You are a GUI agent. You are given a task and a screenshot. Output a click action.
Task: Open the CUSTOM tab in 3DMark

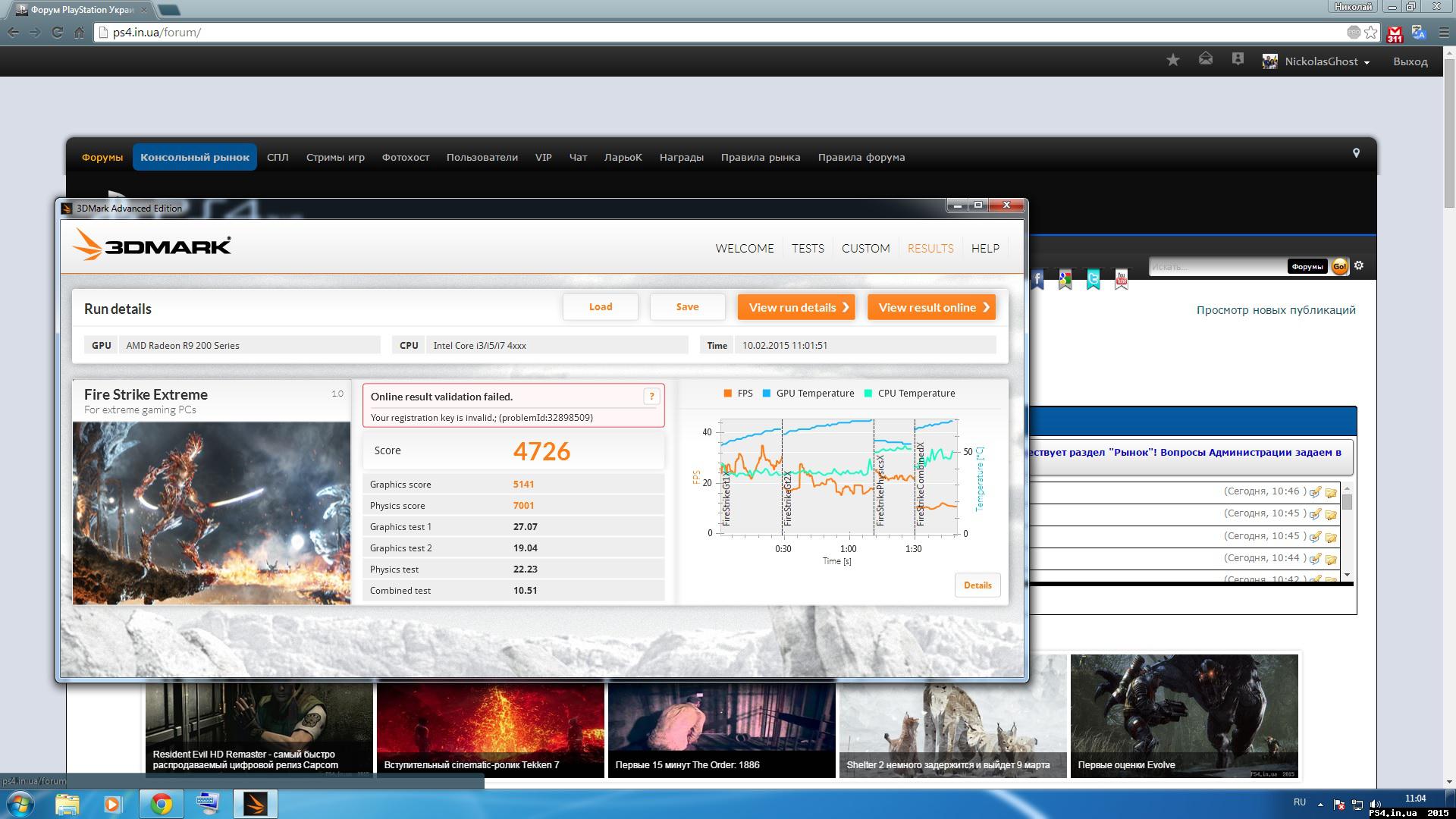tap(865, 248)
